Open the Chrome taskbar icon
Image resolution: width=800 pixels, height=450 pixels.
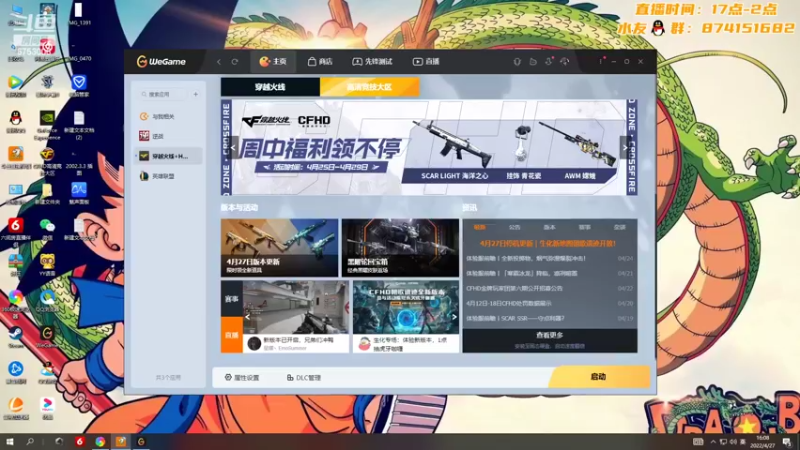[100, 441]
